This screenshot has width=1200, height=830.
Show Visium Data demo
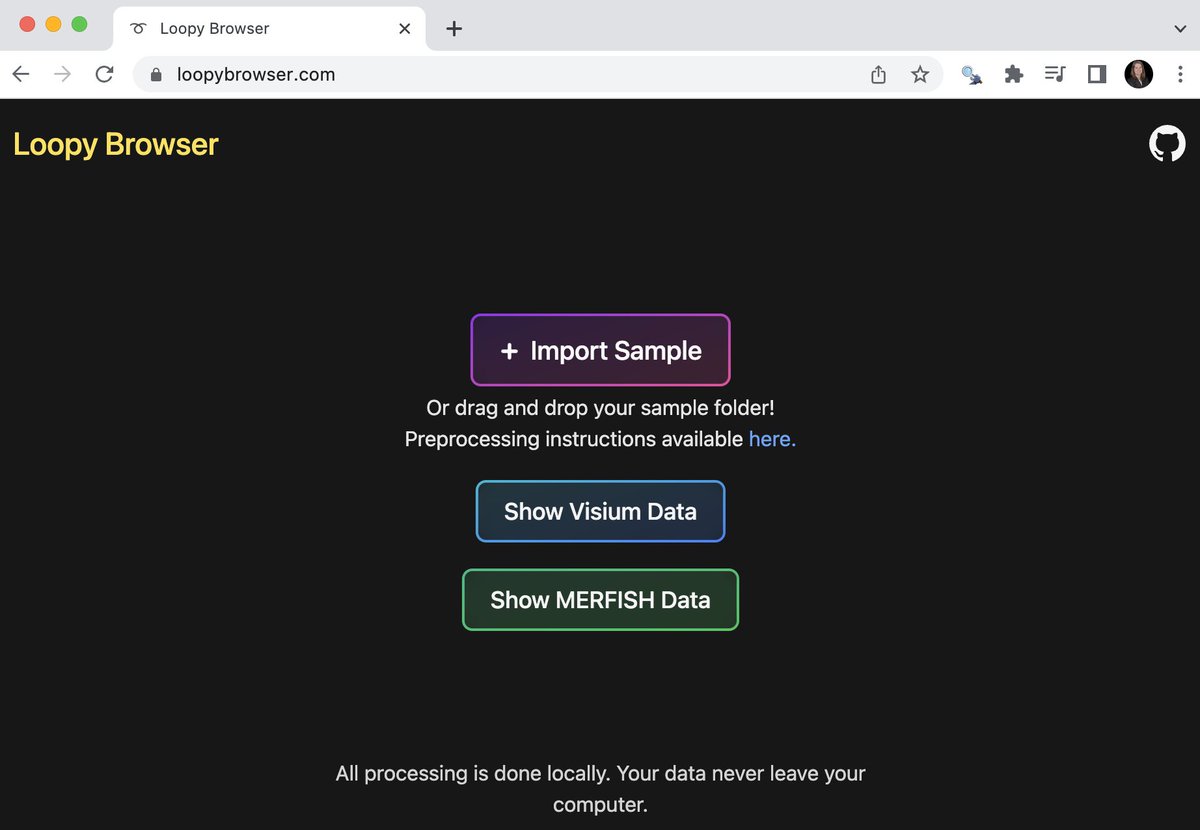(600, 511)
